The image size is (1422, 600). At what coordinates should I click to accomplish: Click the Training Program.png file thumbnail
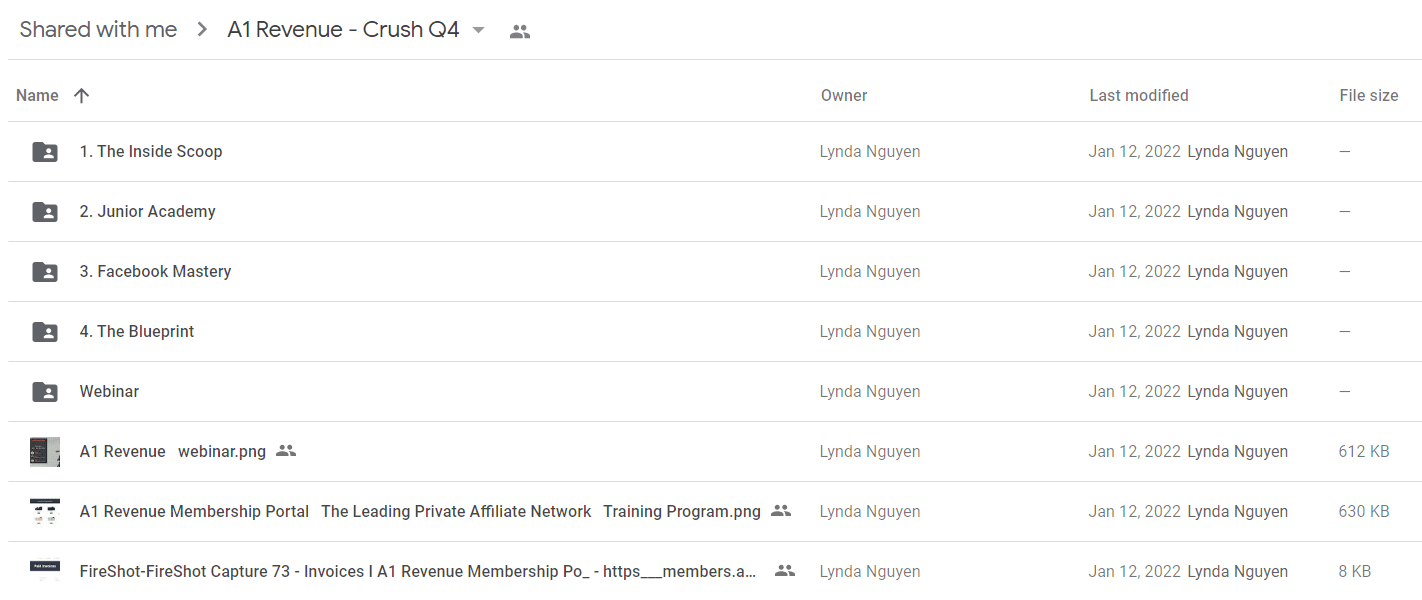click(x=45, y=512)
